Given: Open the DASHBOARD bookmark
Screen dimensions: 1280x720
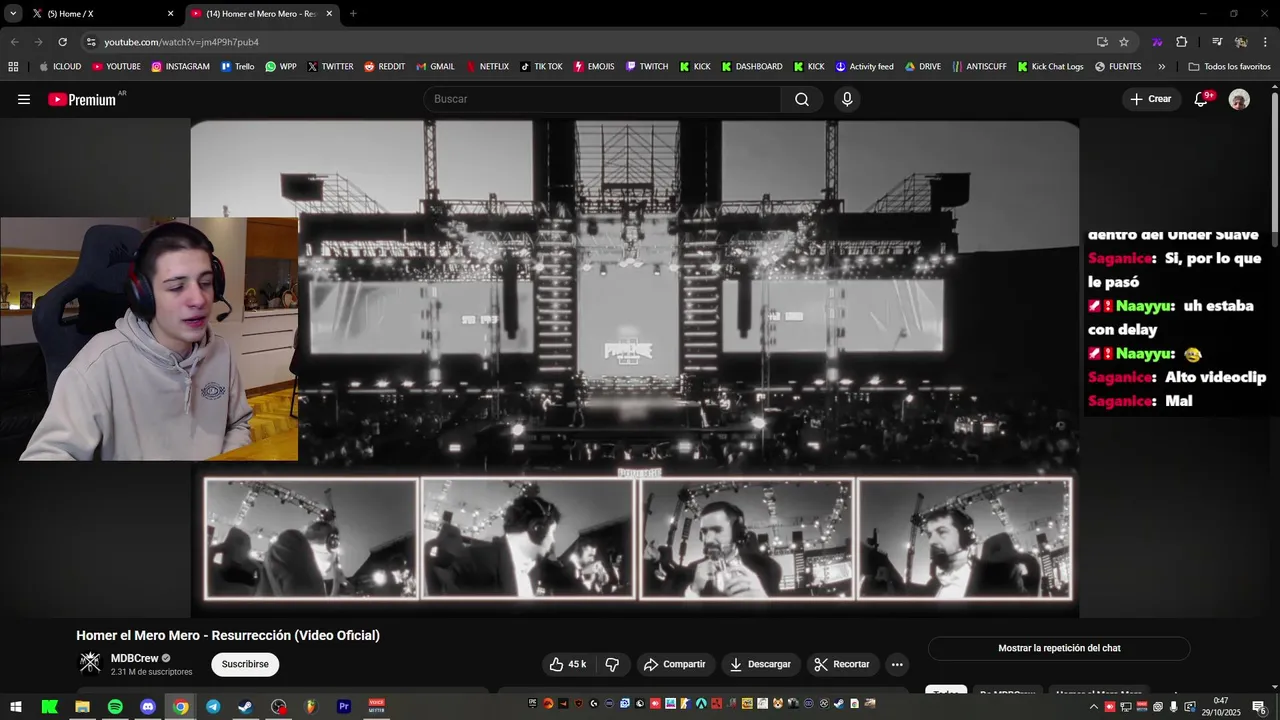Looking at the screenshot, I should 752,67.
